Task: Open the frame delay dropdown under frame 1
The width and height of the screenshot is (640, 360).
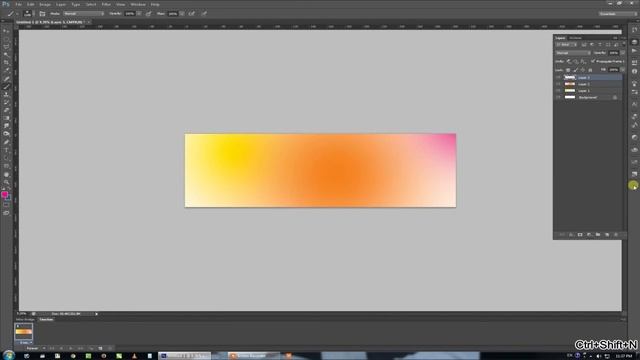Action: [x=25, y=342]
